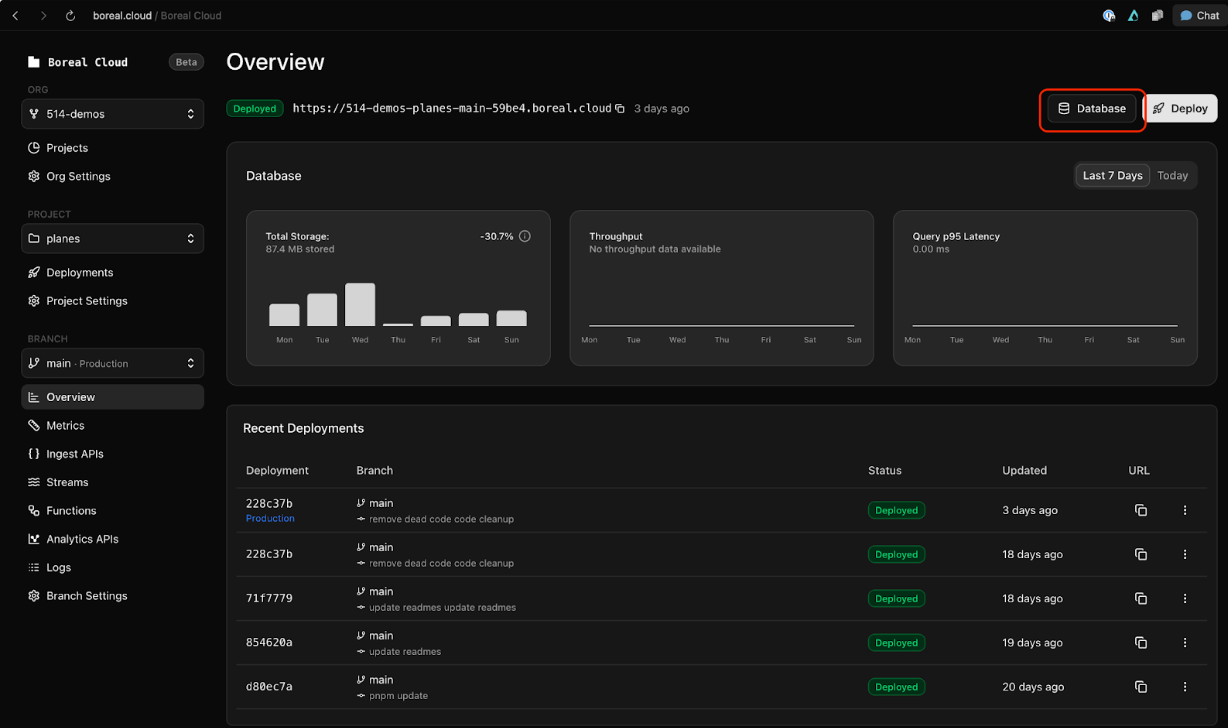Click the Updated column header
Viewport: 1228px width, 728px height.
pyautogui.click(x=1024, y=470)
